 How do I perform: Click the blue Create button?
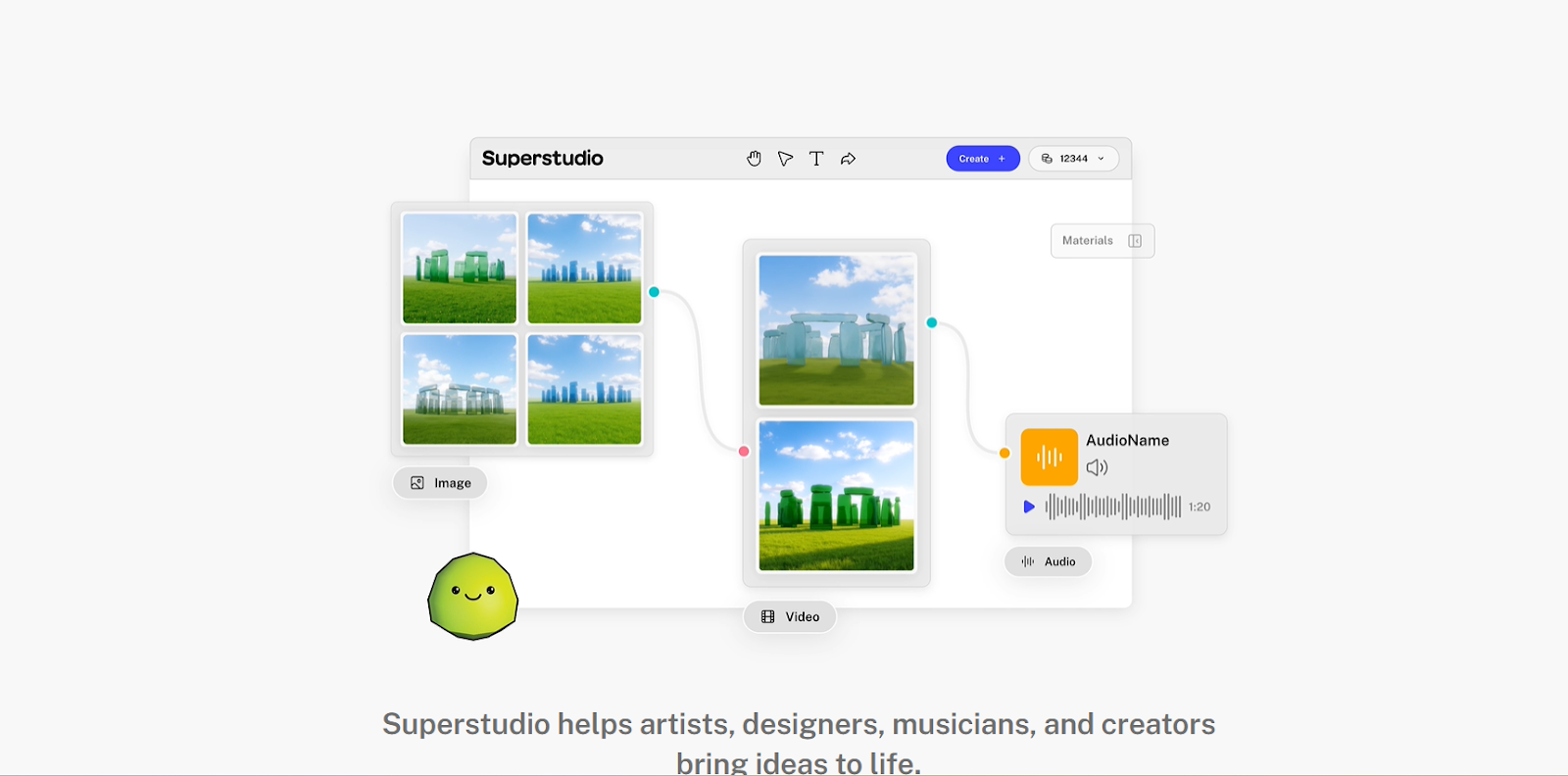coord(983,159)
